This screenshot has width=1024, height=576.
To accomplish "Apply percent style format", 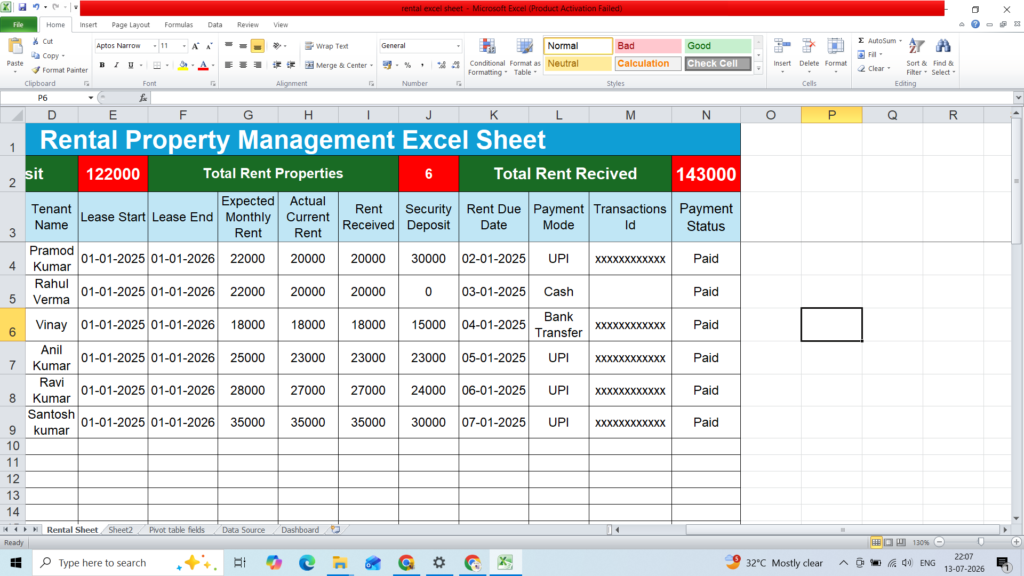I will (x=408, y=65).
